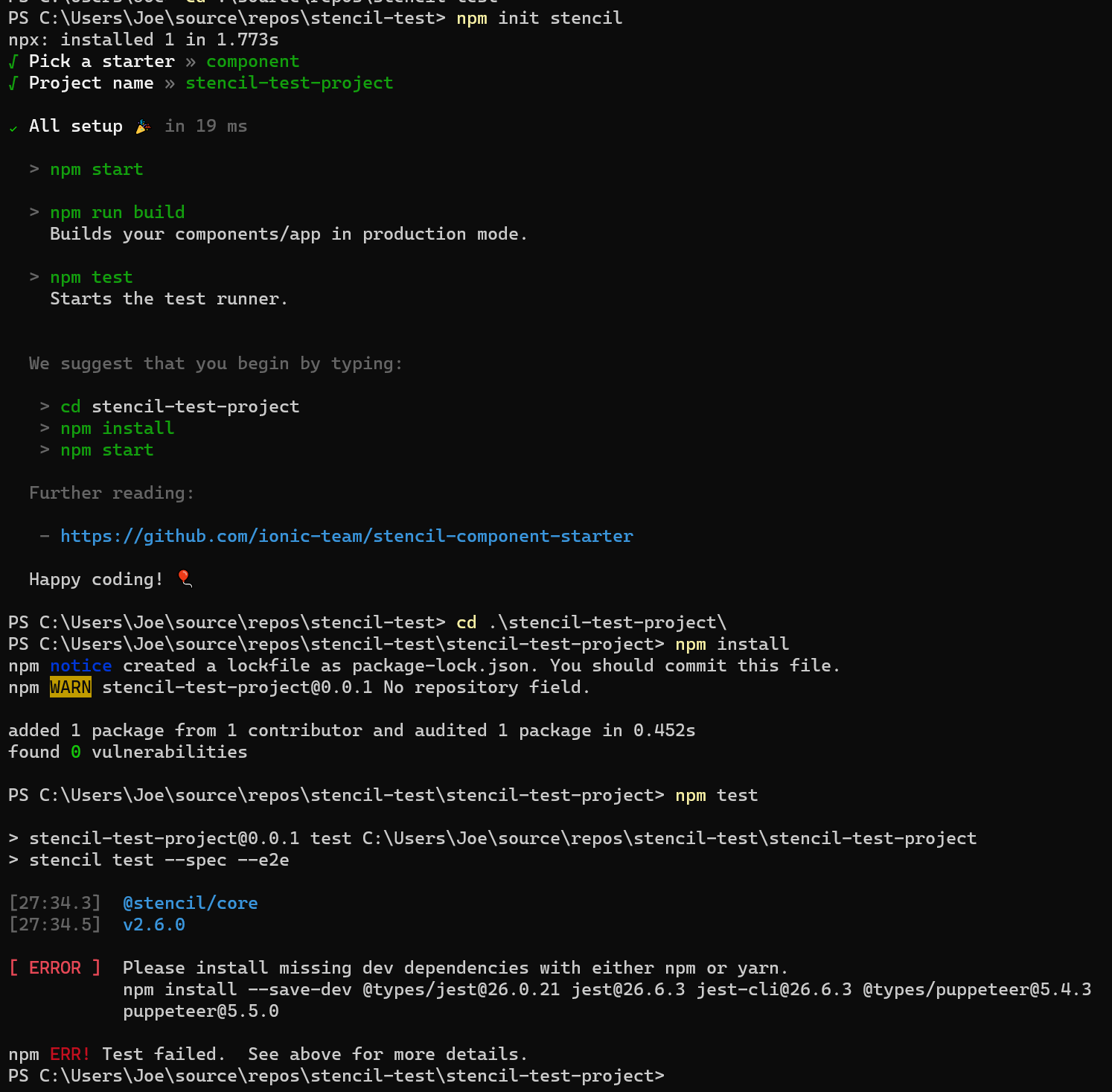Open the stencil-component-starter GitHub link
This screenshot has height=1092, width=1112.
click(347, 536)
